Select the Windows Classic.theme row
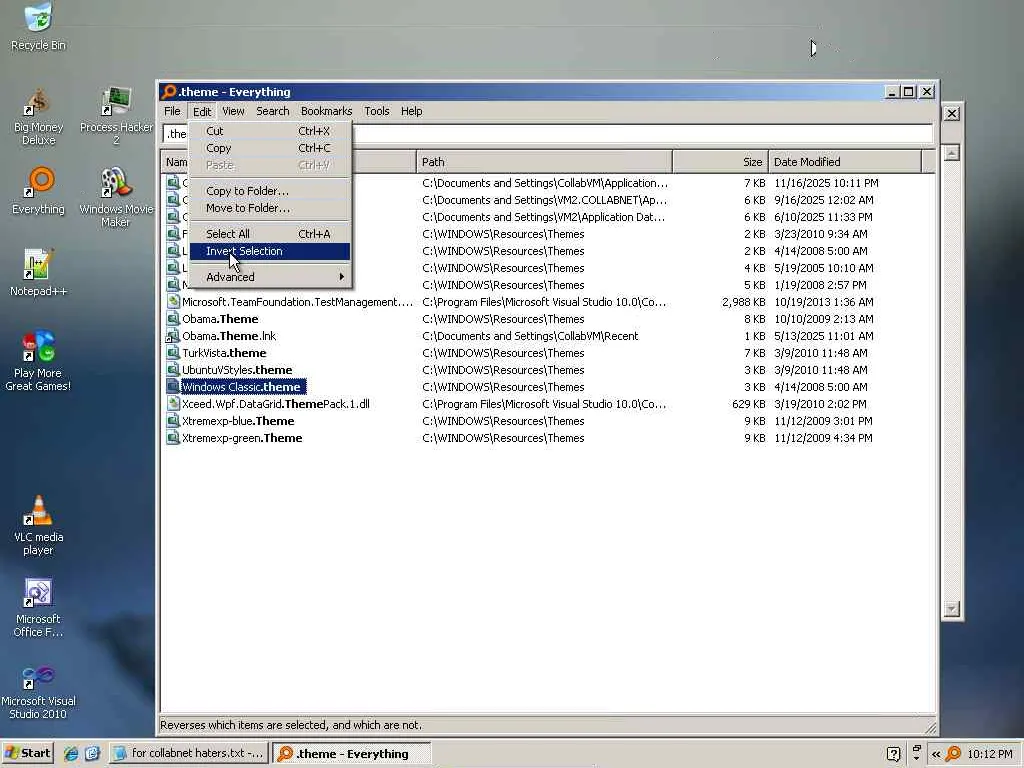Viewport: 1024px width, 768px height. 547,387
